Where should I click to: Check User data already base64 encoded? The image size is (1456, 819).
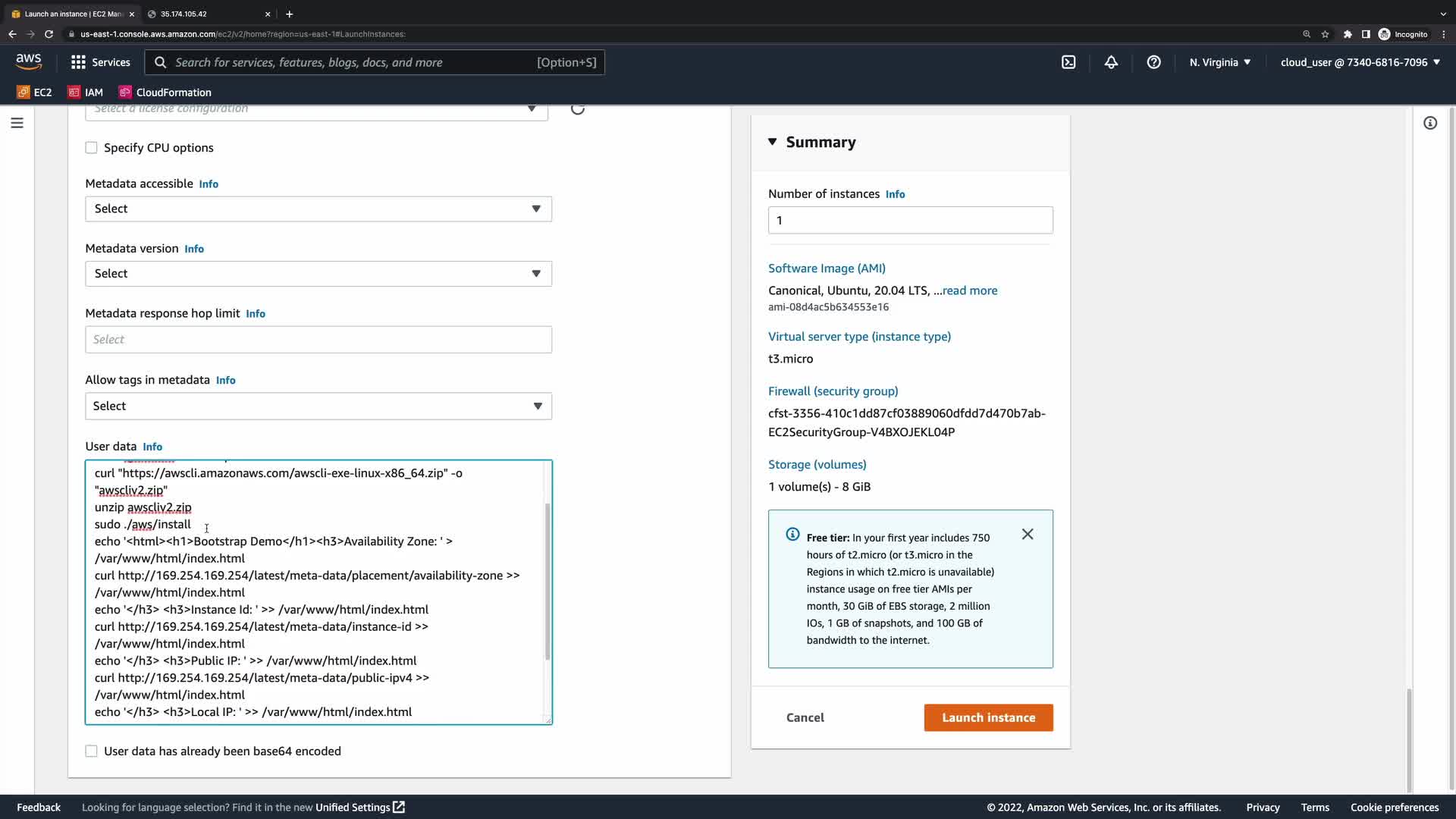coord(92,752)
